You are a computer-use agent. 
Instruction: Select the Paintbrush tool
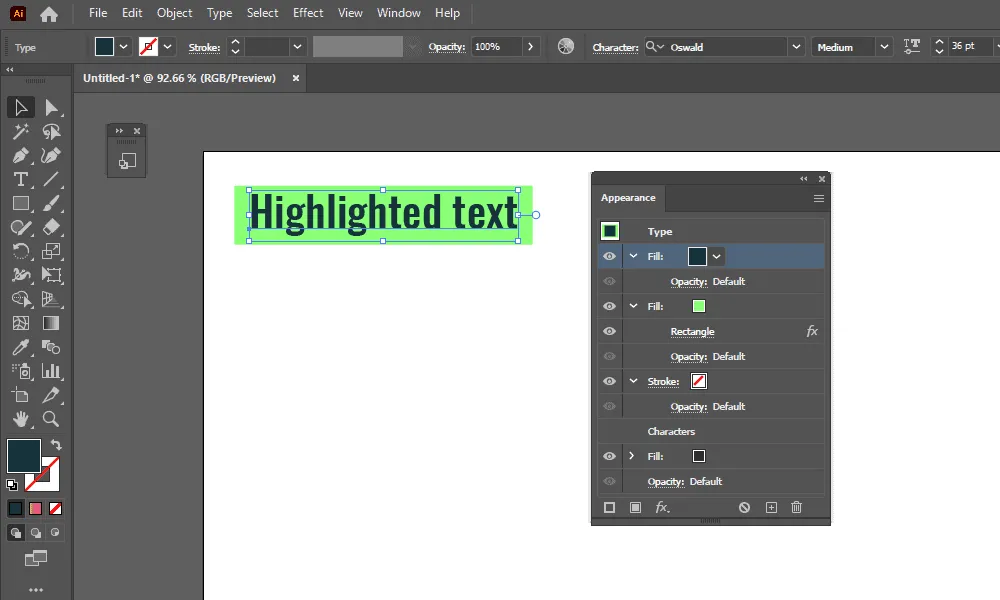click(x=51, y=203)
